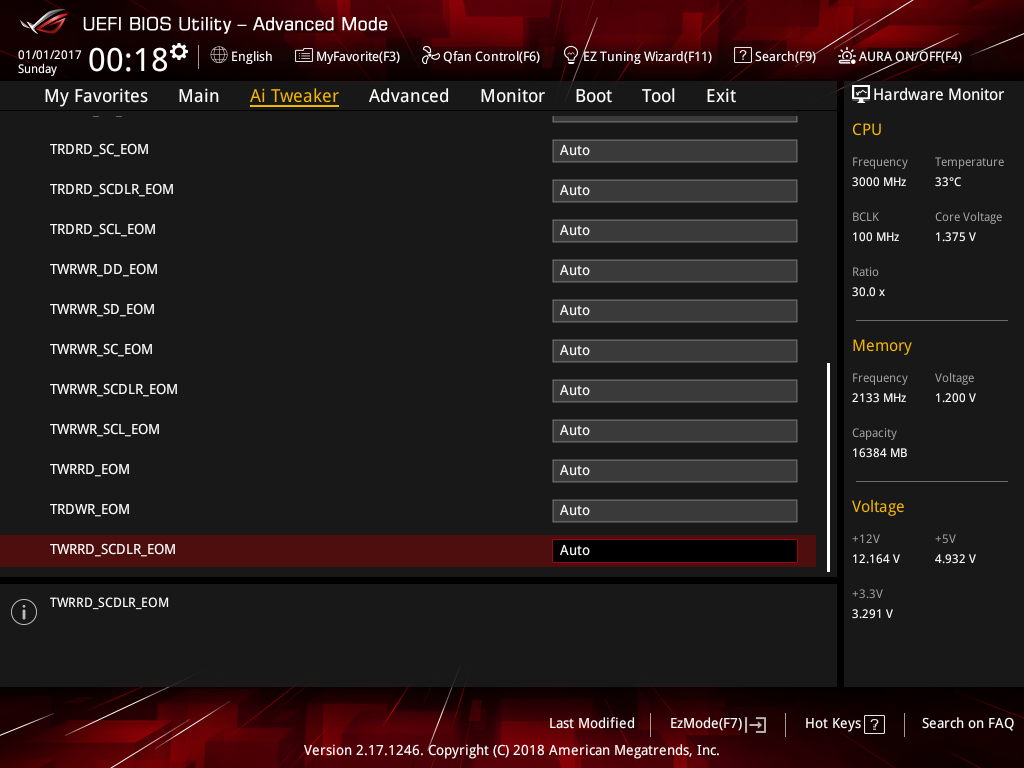Image resolution: width=1024 pixels, height=768 pixels.
Task: Select the TRDRD_SC_EOM row label
Action: [x=99, y=150]
